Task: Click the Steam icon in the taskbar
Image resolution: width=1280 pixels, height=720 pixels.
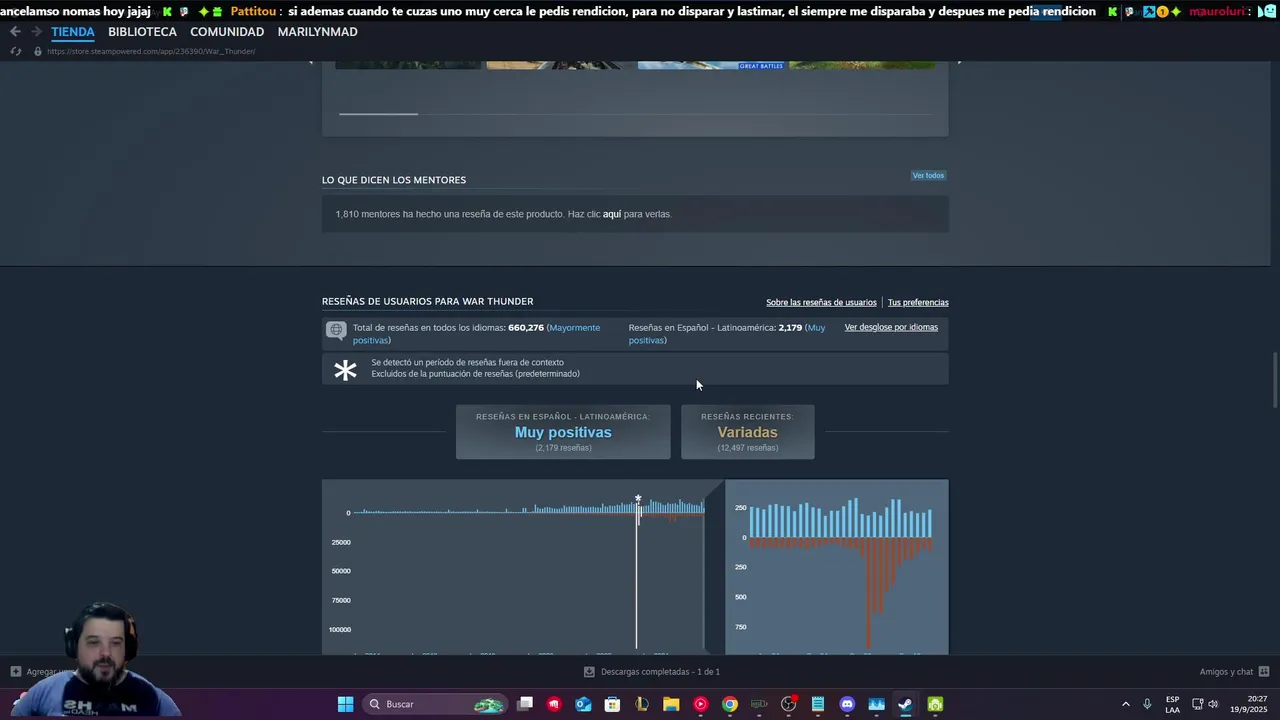Action: point(905,704)
